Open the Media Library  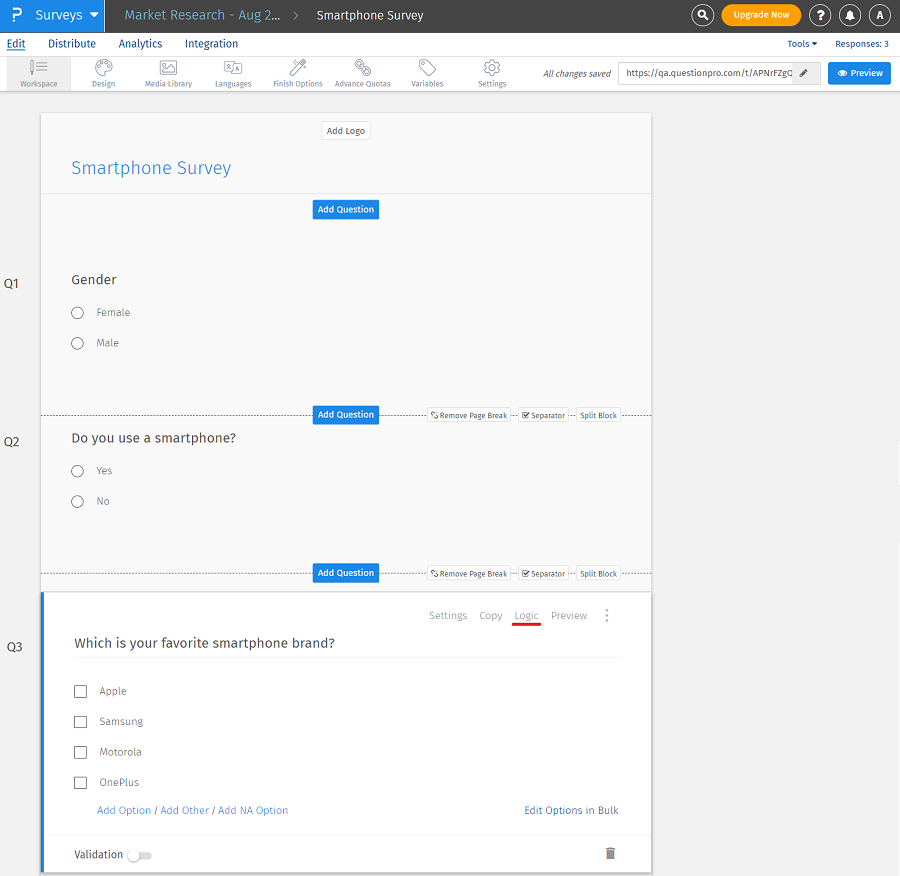[x=168, y=73]
